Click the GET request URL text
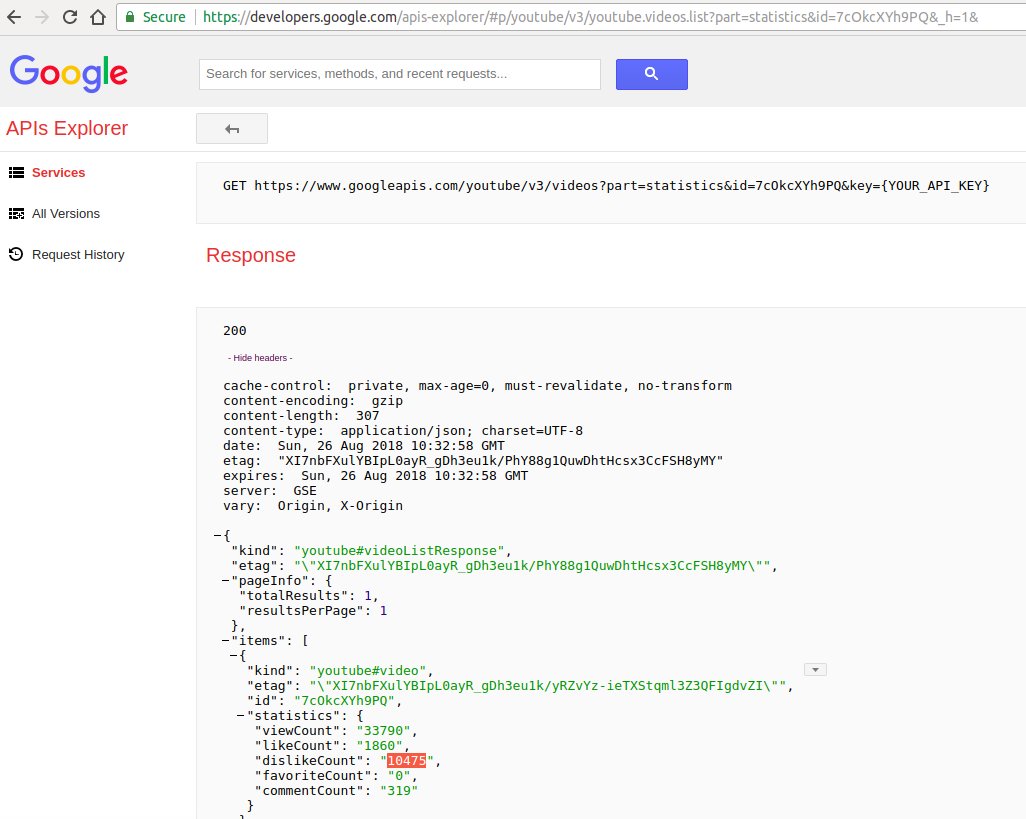 coord(606,186)
